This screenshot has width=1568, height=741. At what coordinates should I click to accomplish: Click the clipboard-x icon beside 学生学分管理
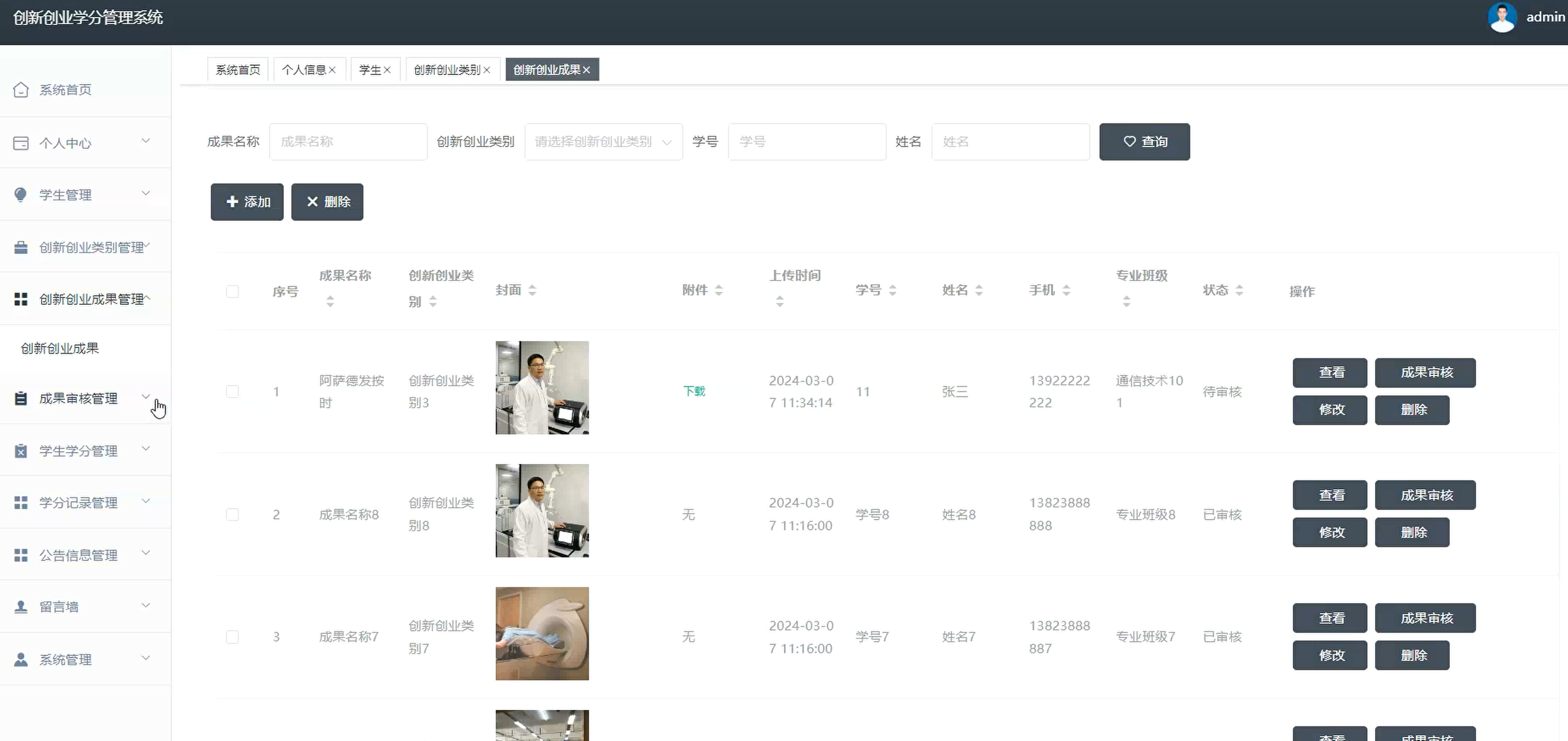tap(20, 451)
